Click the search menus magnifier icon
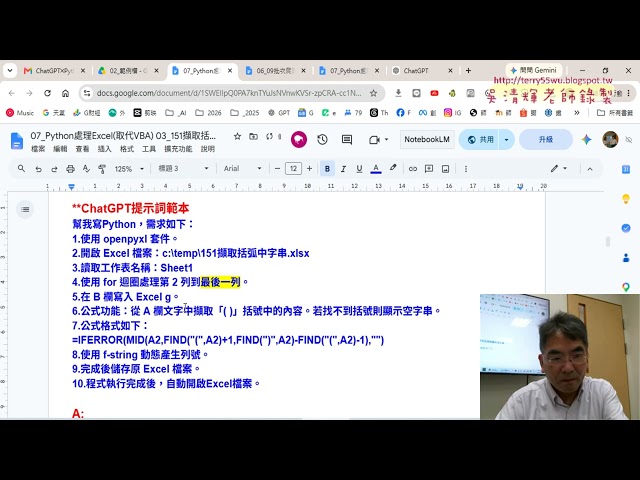This screenshot has height=480, width=640. (21, 169)
